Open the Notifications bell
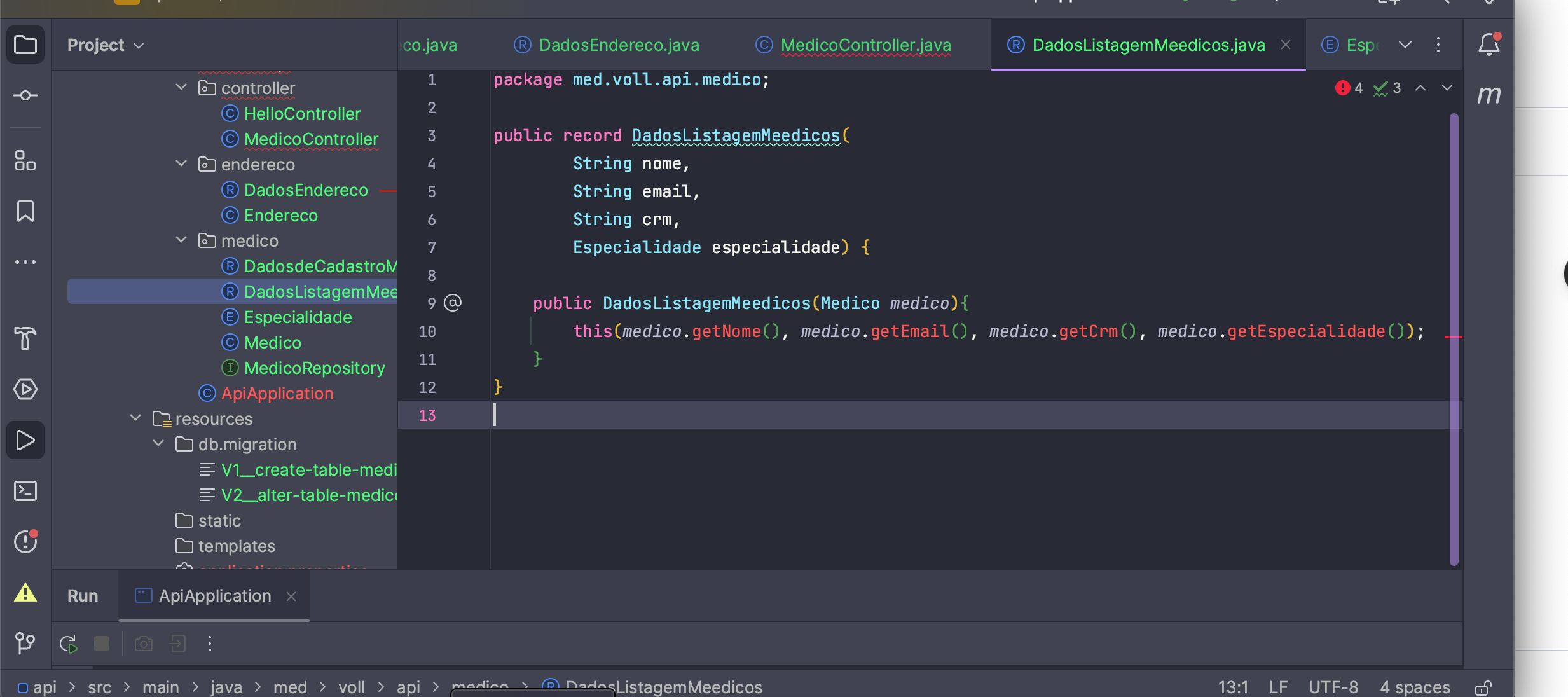1568x697 pixels. tap(1489, 45)
